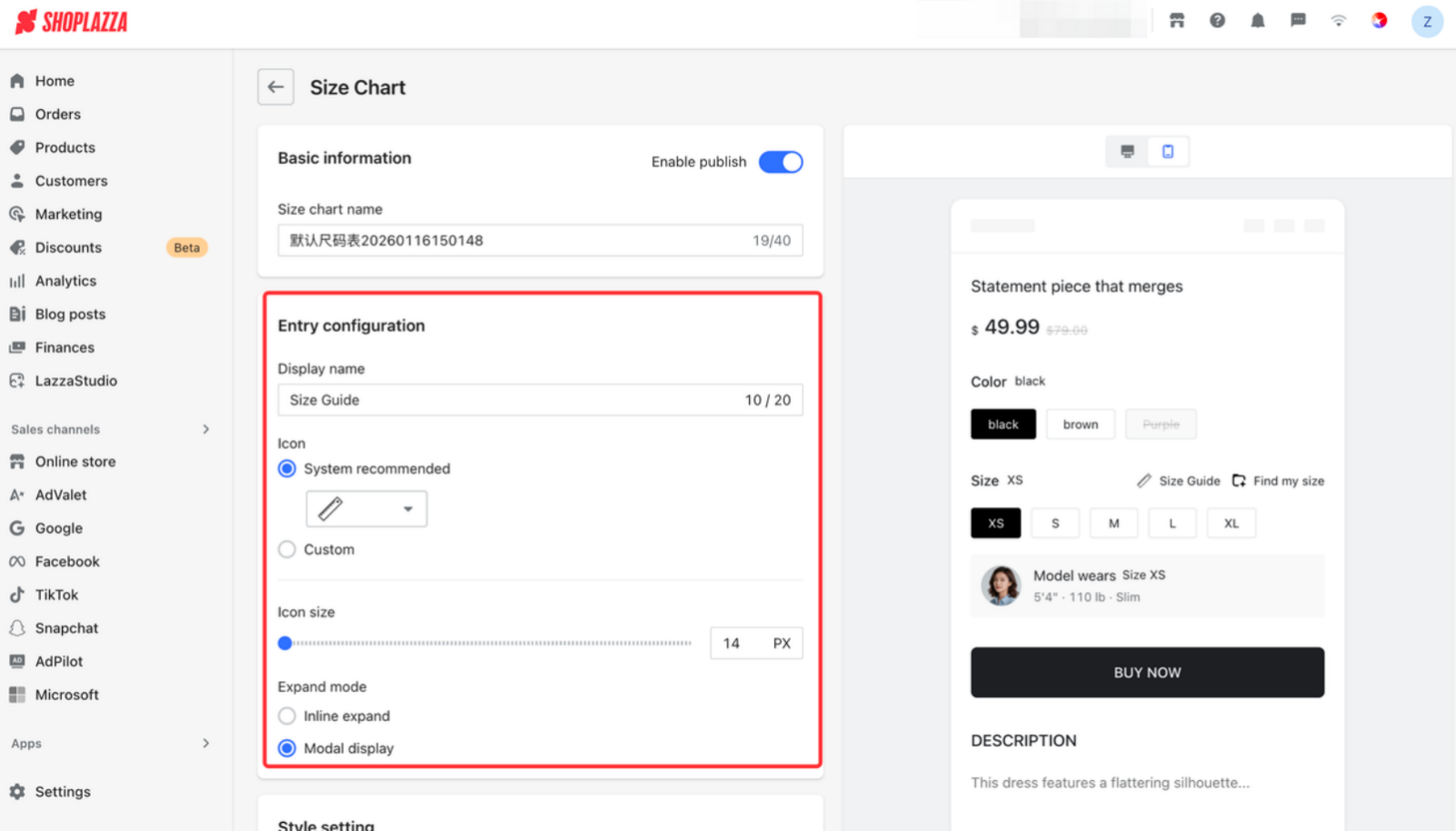The height and width of the screenshot is (831, 1456).
Task: Click the Display name input field
Action: 540,400
